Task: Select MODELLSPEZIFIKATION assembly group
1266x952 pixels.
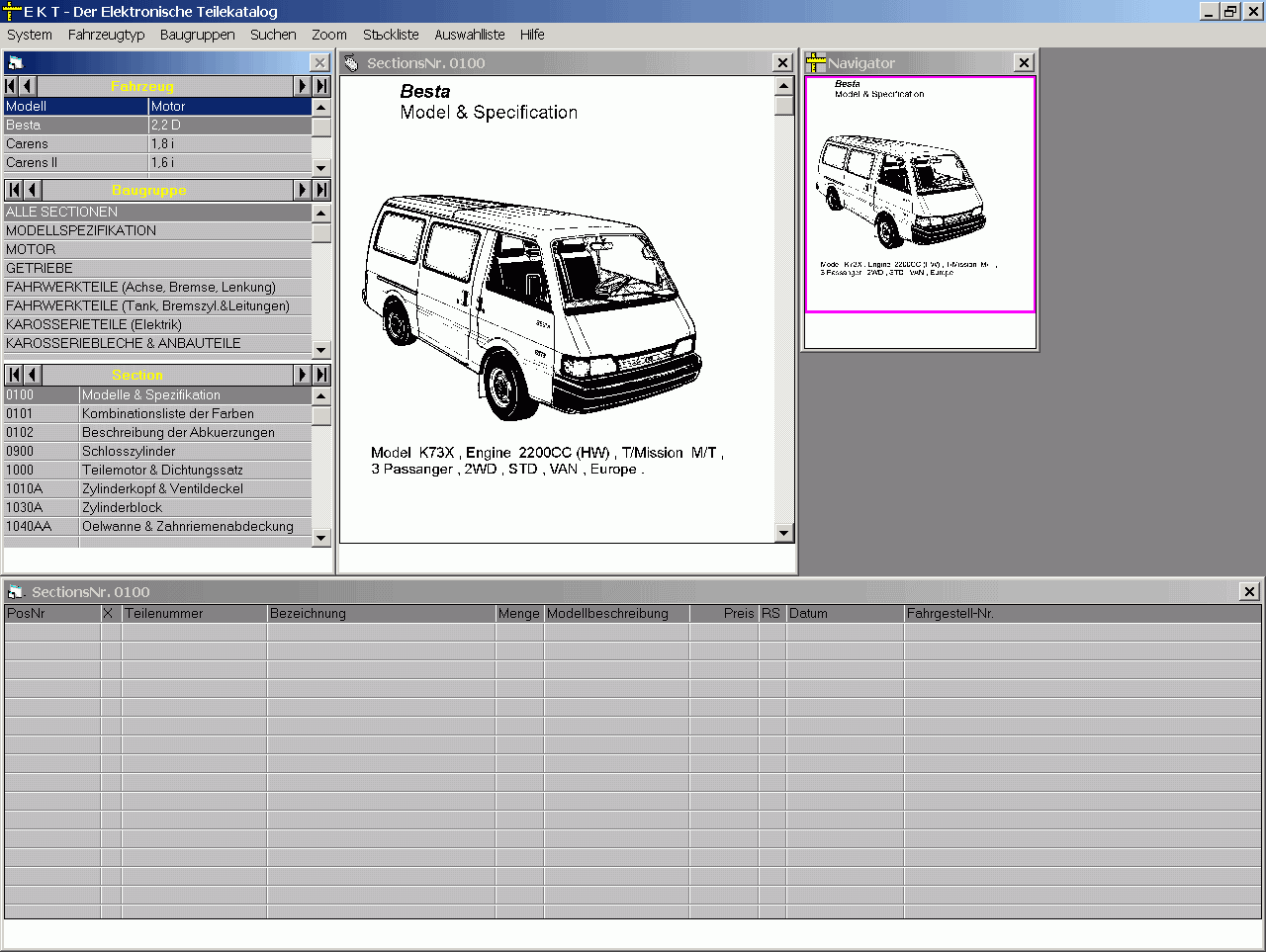Action: click(157, 231)
